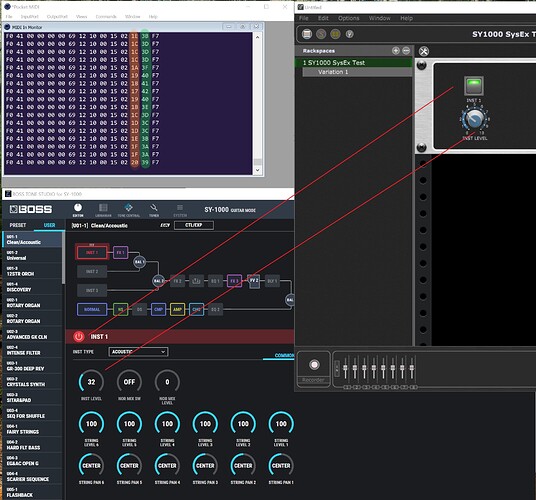This screenshot has height=500, width=536.
Task: Open the panel edit wrench icon
Action: tap(424, 51)
